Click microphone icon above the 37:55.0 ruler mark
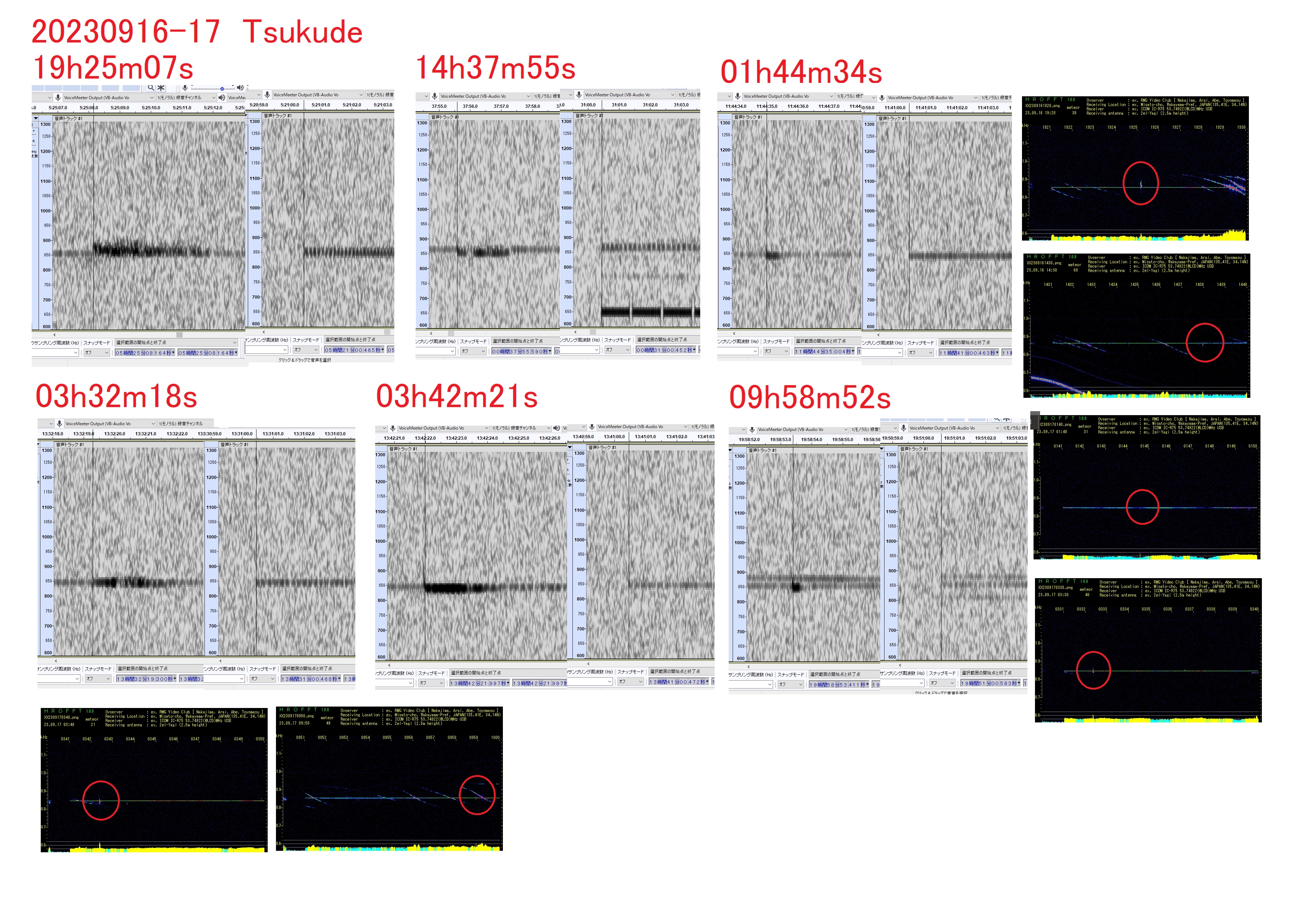The height and width of the screenshot is (906, 1316). [x=434, y=96]
